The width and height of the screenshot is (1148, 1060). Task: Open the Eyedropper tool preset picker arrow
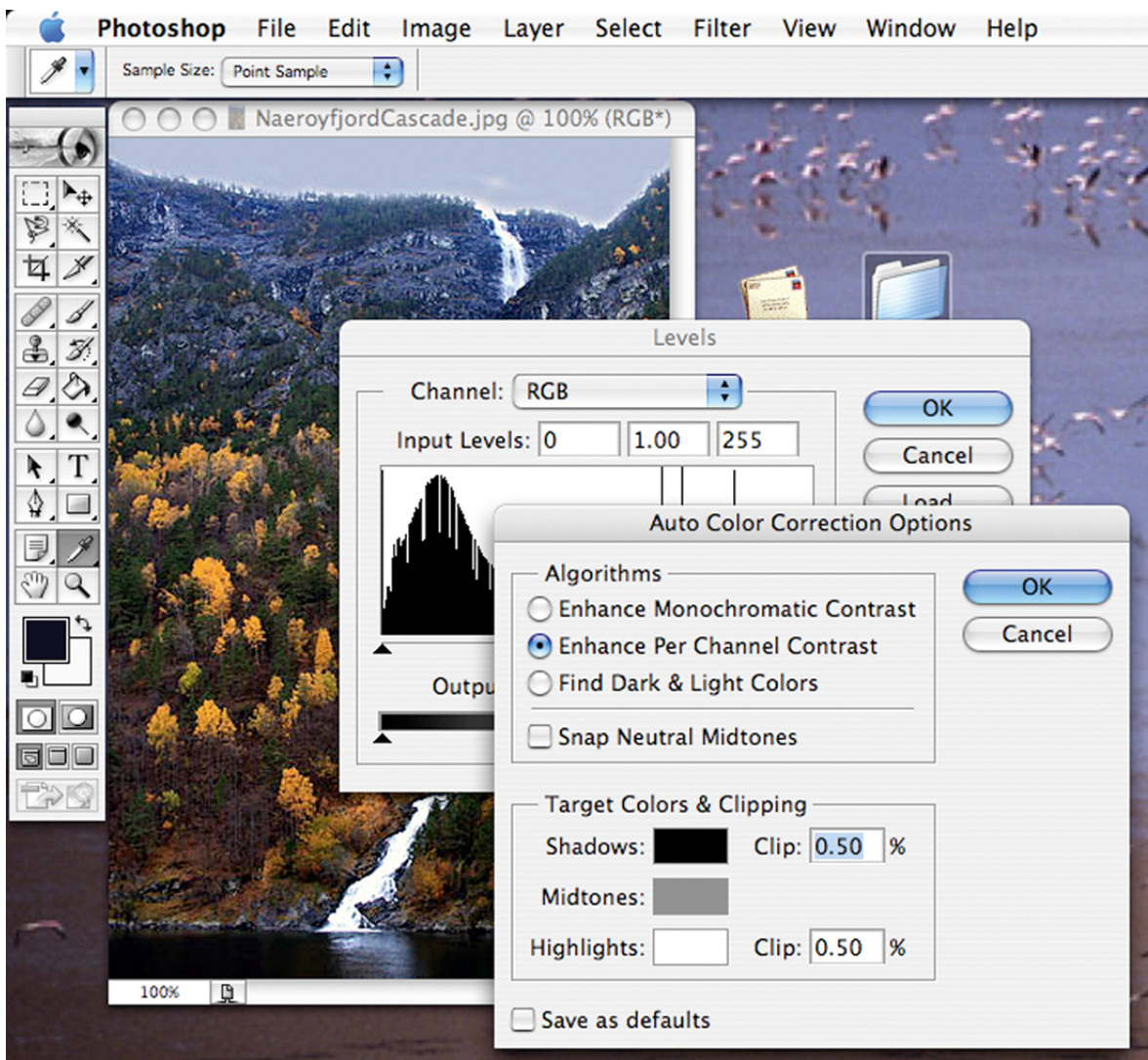point(84,72)
